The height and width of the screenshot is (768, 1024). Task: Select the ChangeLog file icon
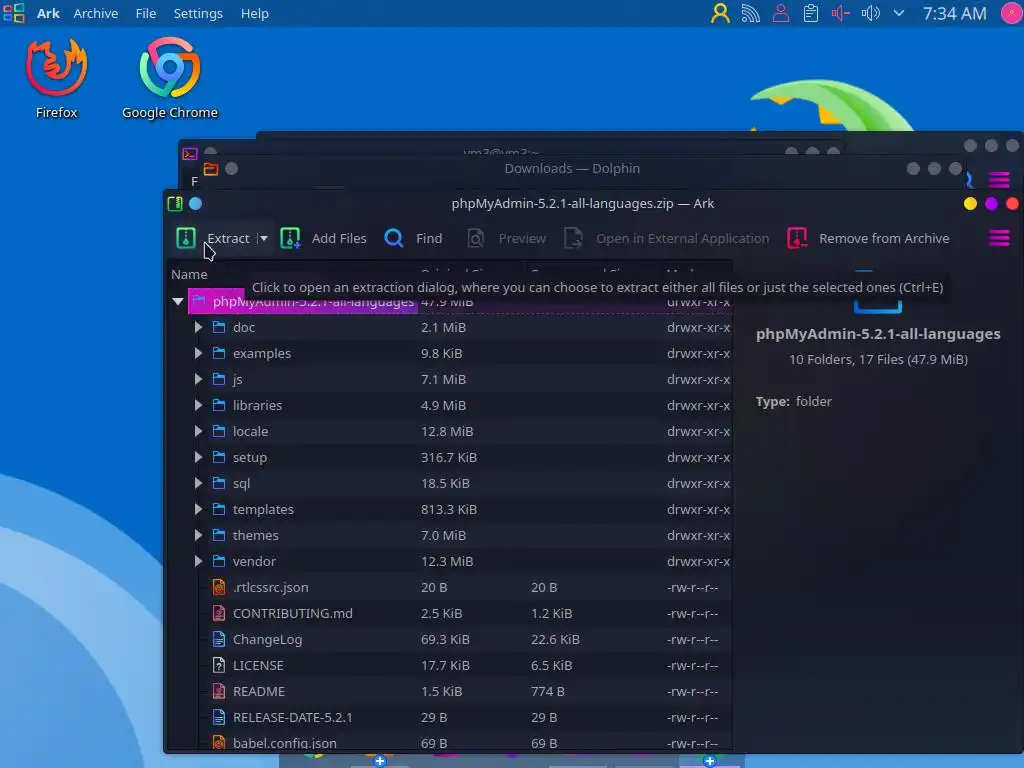click(219, 639)
